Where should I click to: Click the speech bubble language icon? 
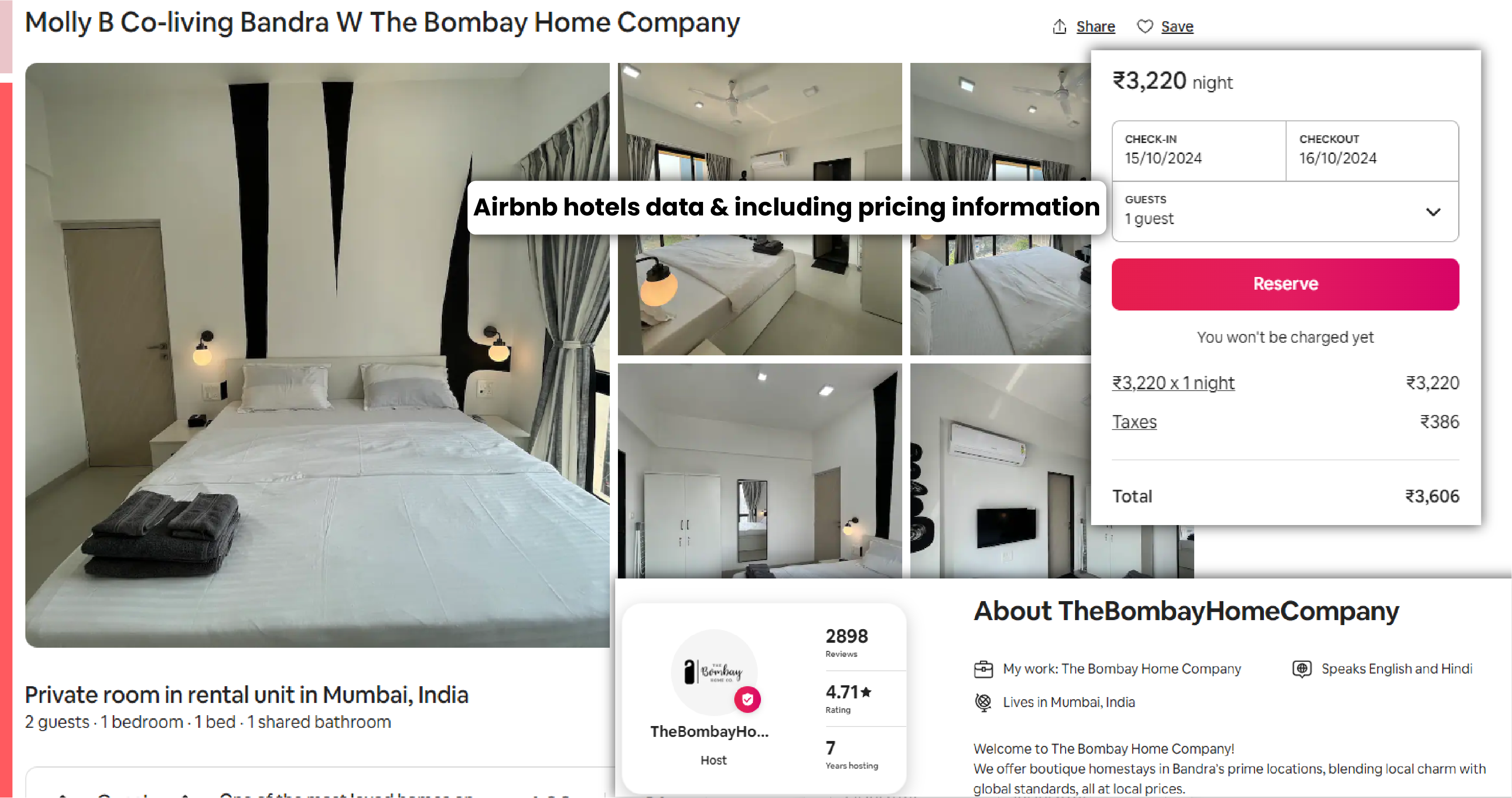[1301, 669]
